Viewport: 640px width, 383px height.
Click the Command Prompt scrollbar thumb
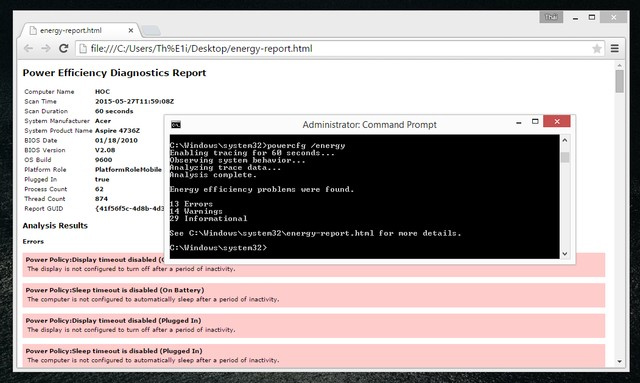click(565, 157)
